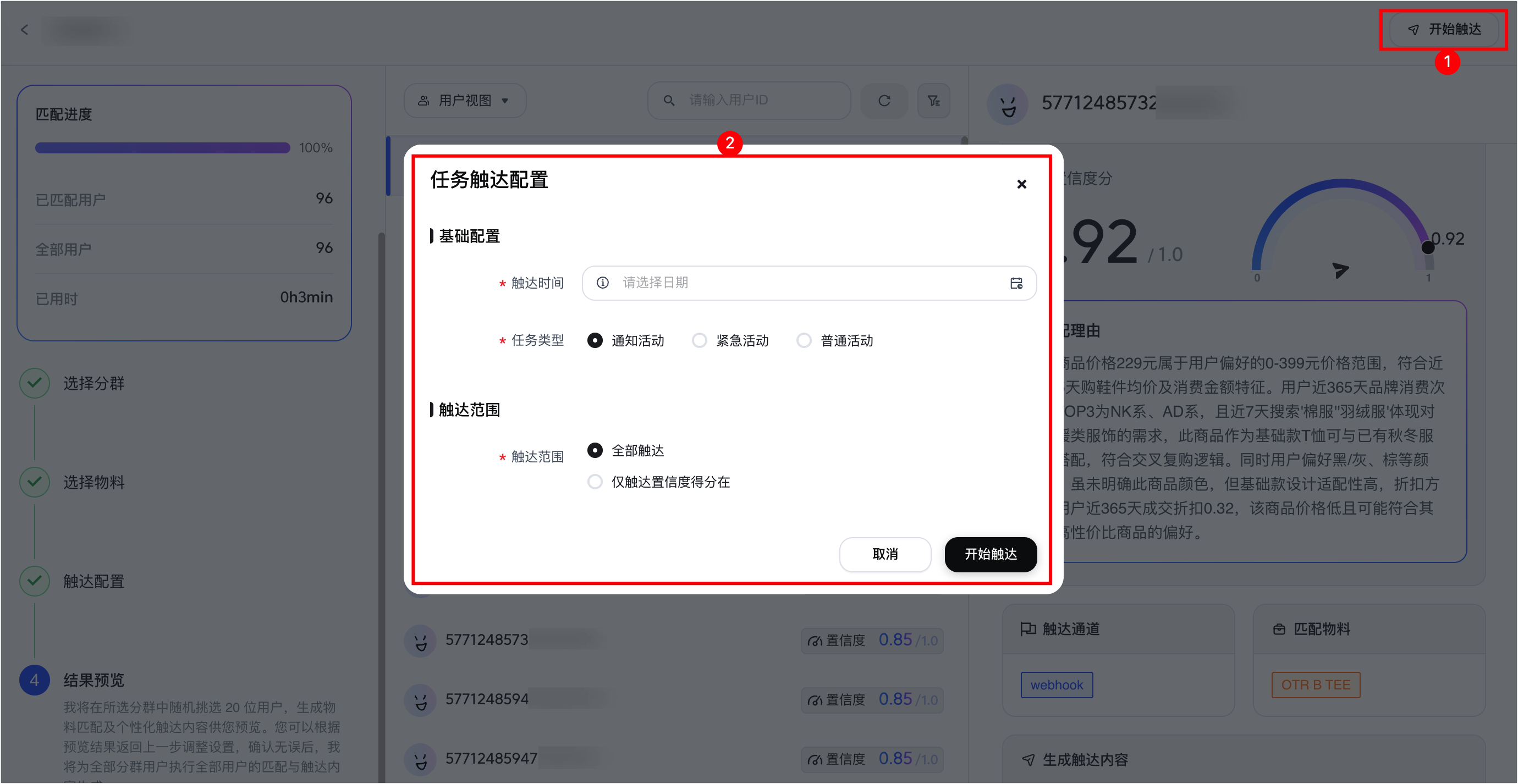
Task: Click 选择物料 step checkmark
Action: [35, 482]
